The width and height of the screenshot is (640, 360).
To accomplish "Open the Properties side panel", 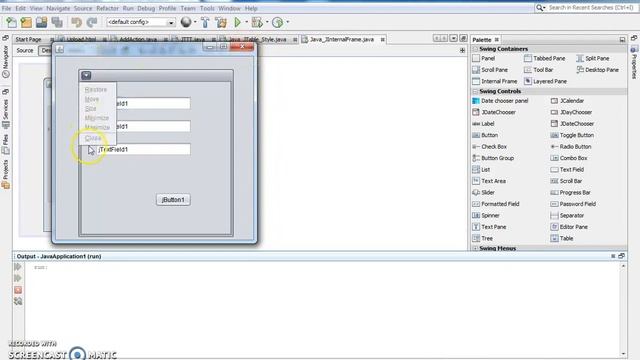I will click(634, 61).
